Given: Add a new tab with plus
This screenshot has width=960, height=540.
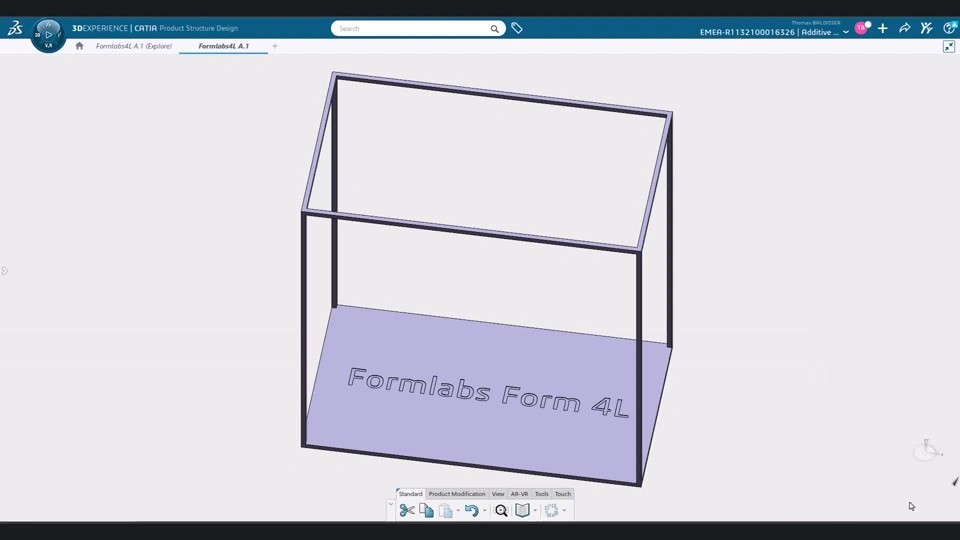Looking at the screenshot, I should 275,46.
